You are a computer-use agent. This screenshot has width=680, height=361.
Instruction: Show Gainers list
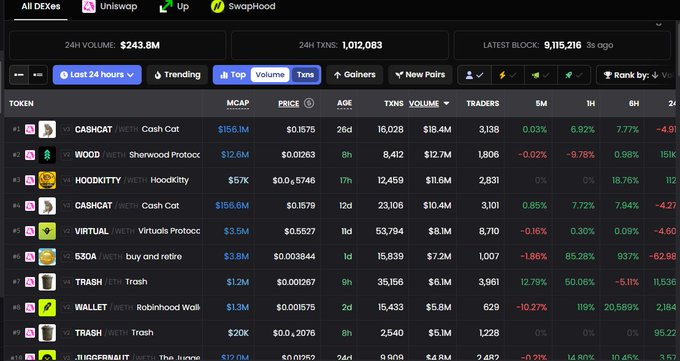354,75
